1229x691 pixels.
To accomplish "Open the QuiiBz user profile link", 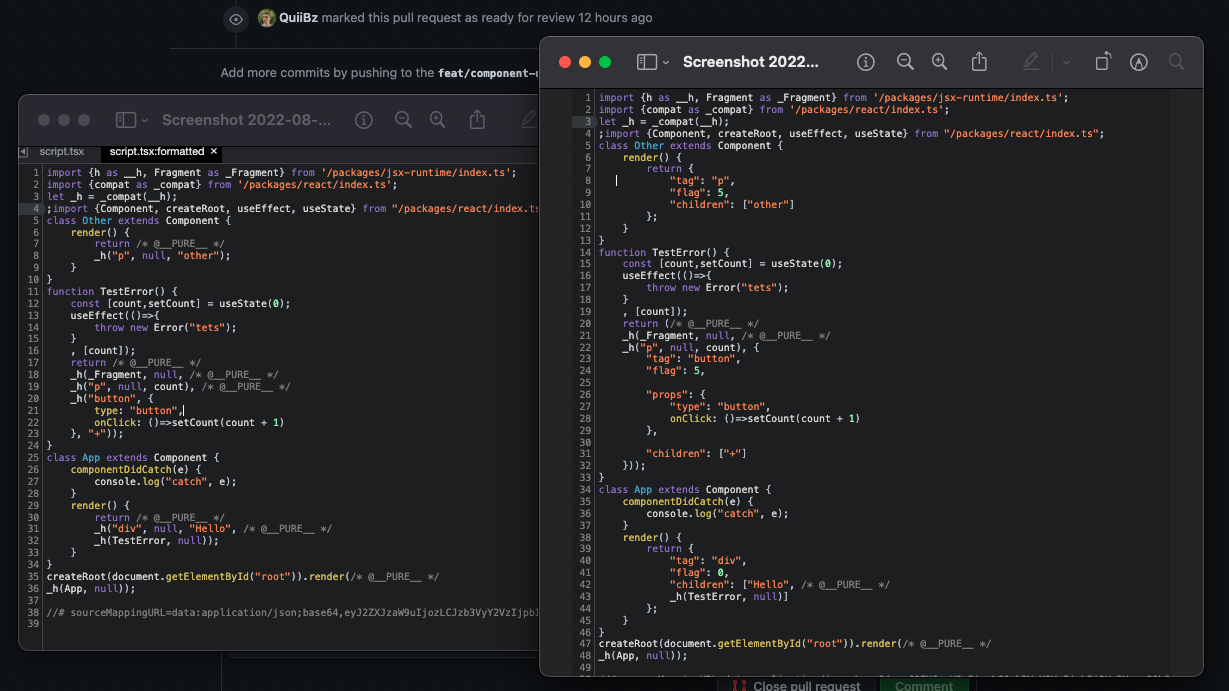I will click(298, 18).
